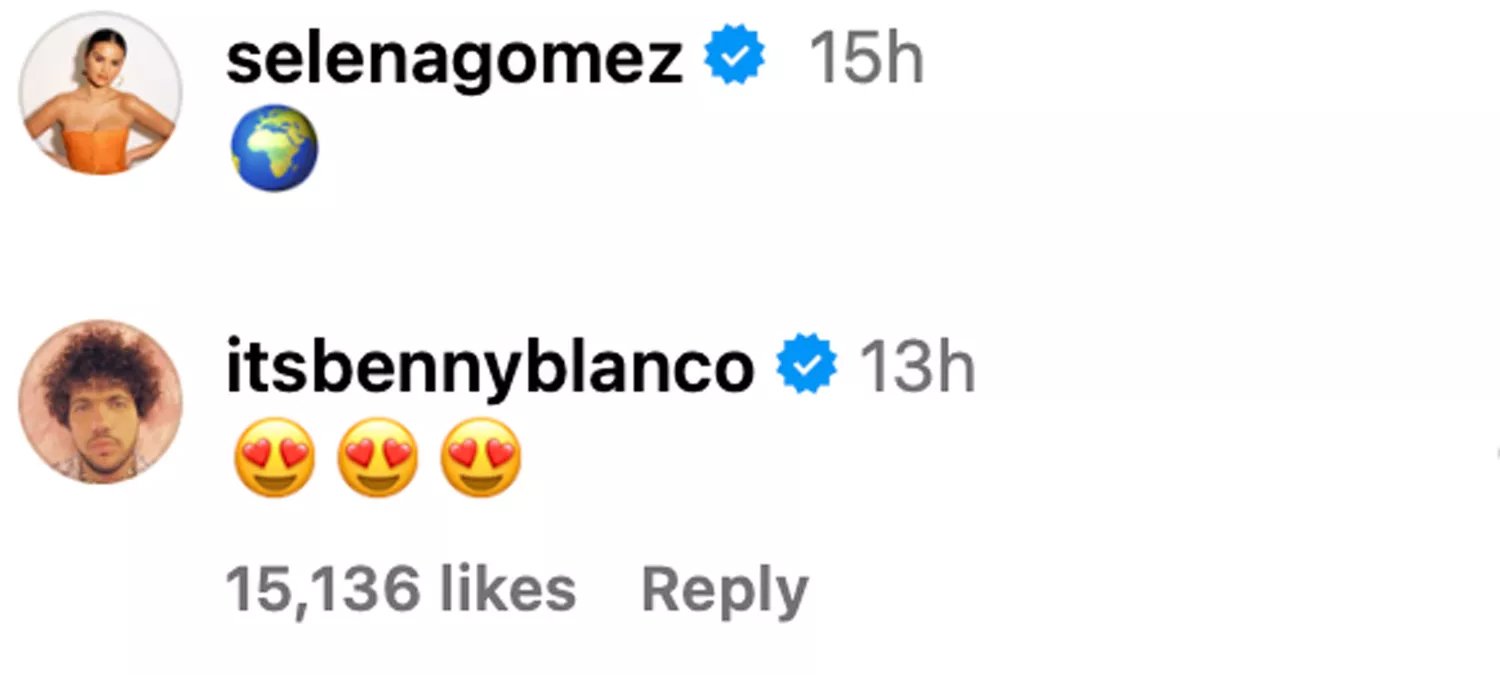Click the last heart-eyes emoji
The height and width of the screenshot is (675, 1500).
click(x=480, y=457)
